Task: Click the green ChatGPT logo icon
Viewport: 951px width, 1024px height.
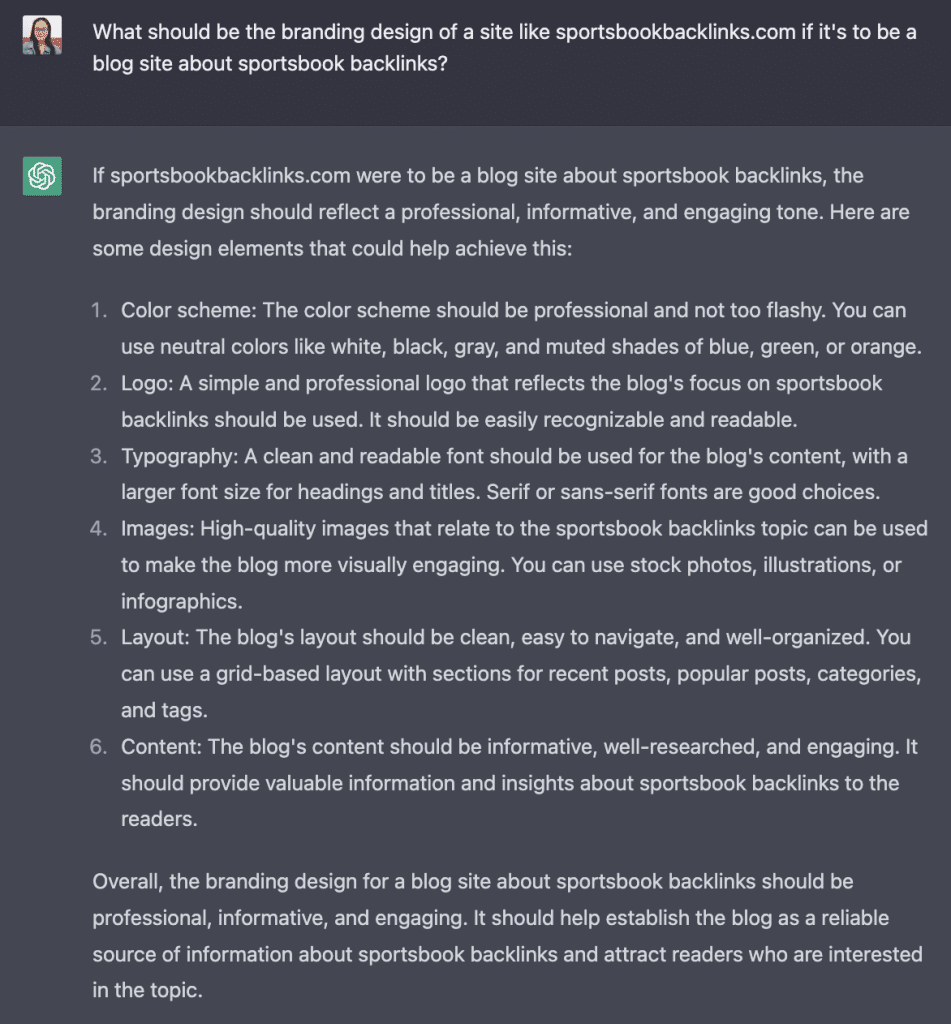Action: [42, 177]
